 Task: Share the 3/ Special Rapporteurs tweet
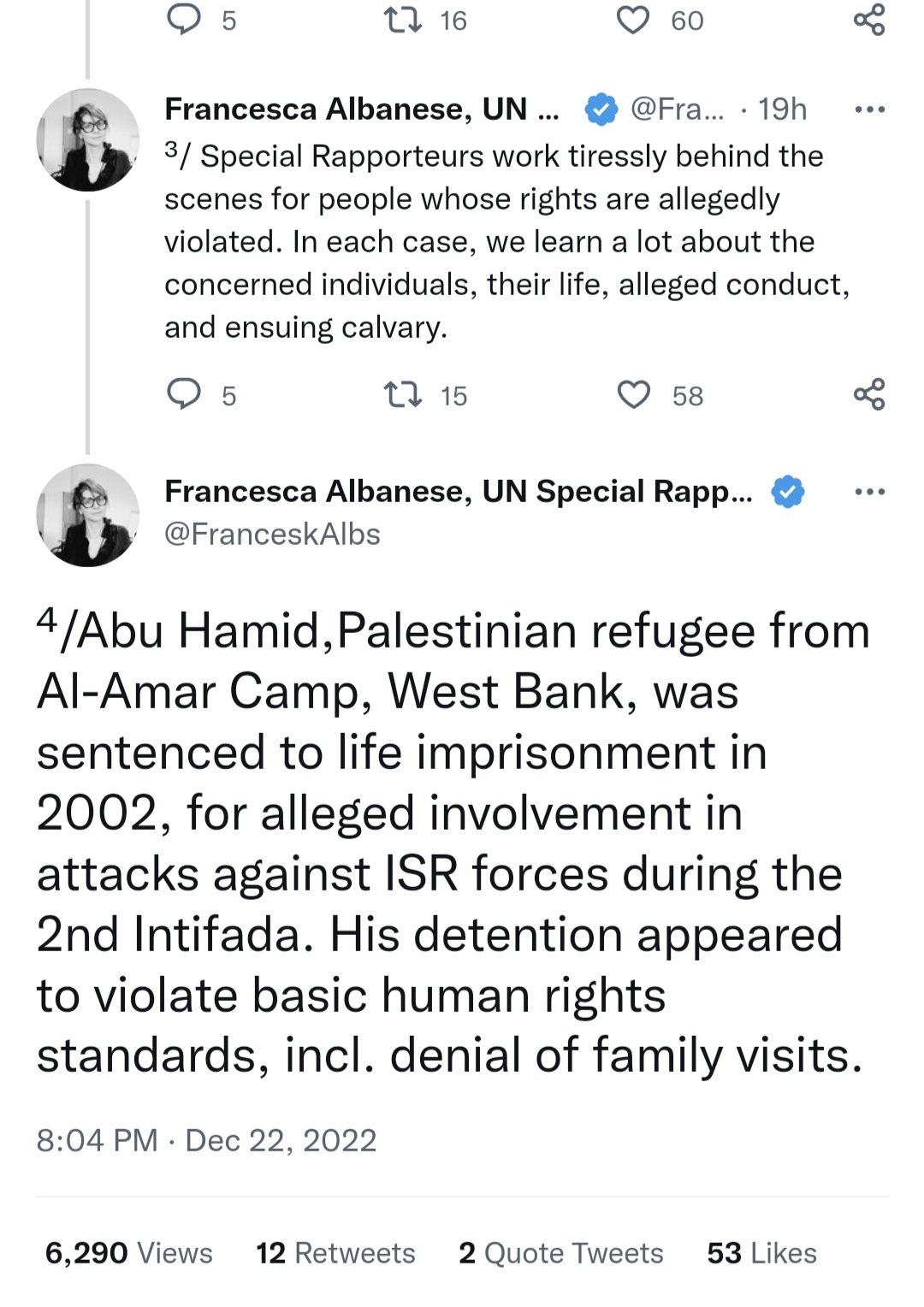click(869, 394)
